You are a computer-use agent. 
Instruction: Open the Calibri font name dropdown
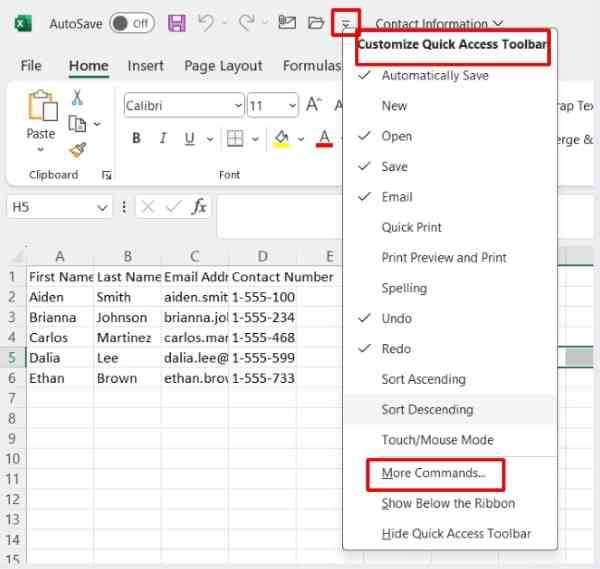click(238, 105)
